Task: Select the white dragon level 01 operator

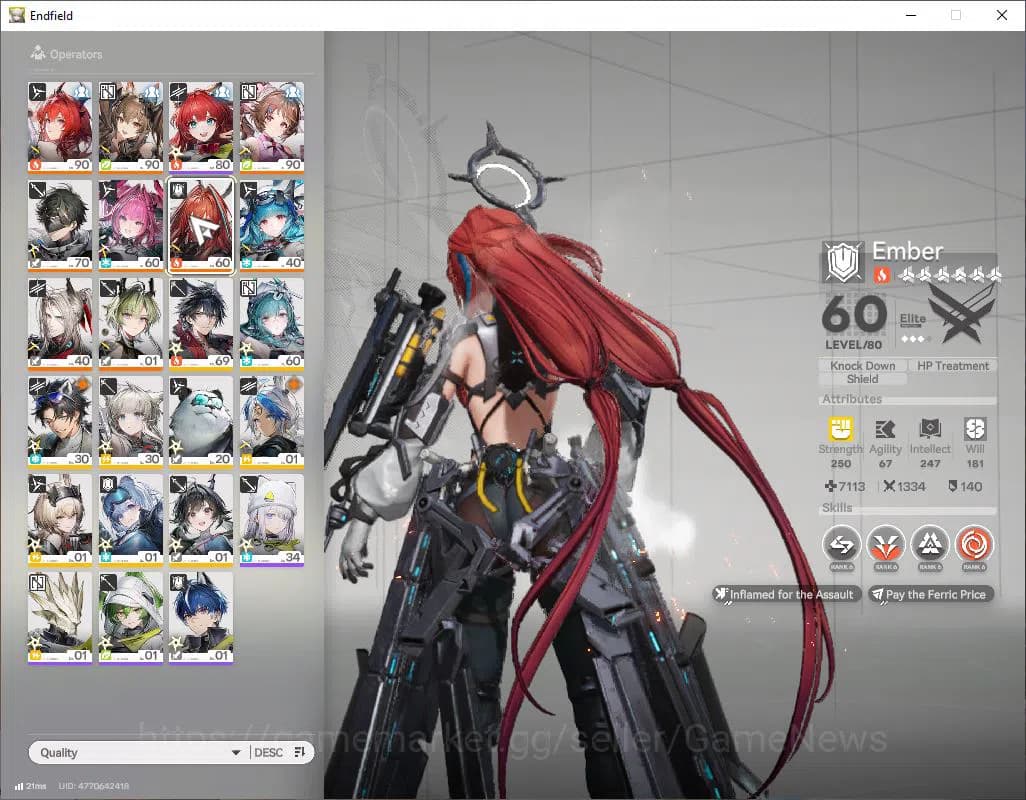Action: point(60,617)
